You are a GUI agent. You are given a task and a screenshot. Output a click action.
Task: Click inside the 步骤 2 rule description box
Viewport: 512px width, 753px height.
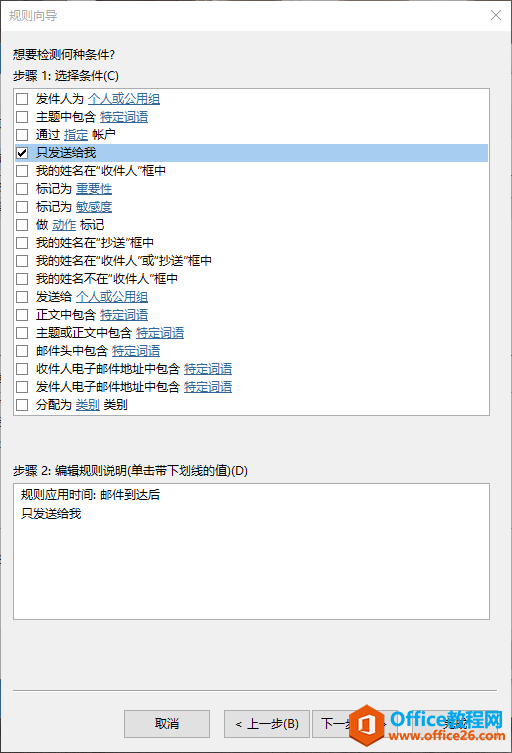pyautogui.click(x=251, y=551)
